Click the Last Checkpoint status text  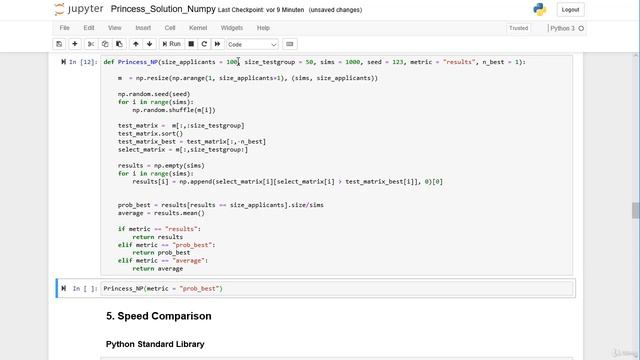point(261,10)
